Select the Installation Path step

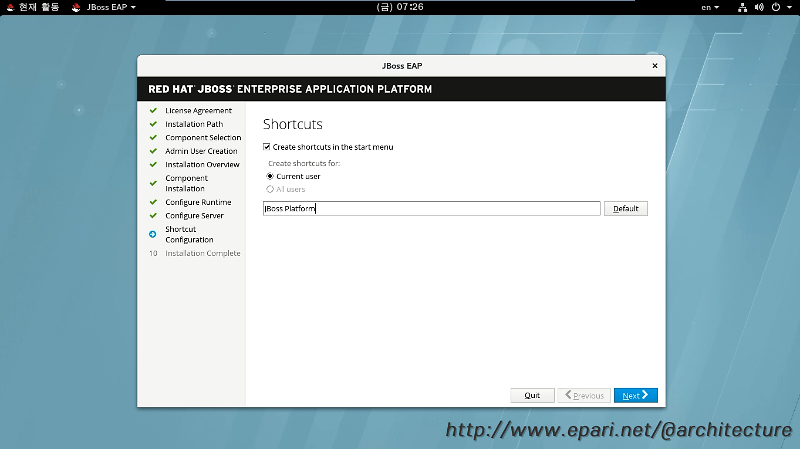point(194,124)
